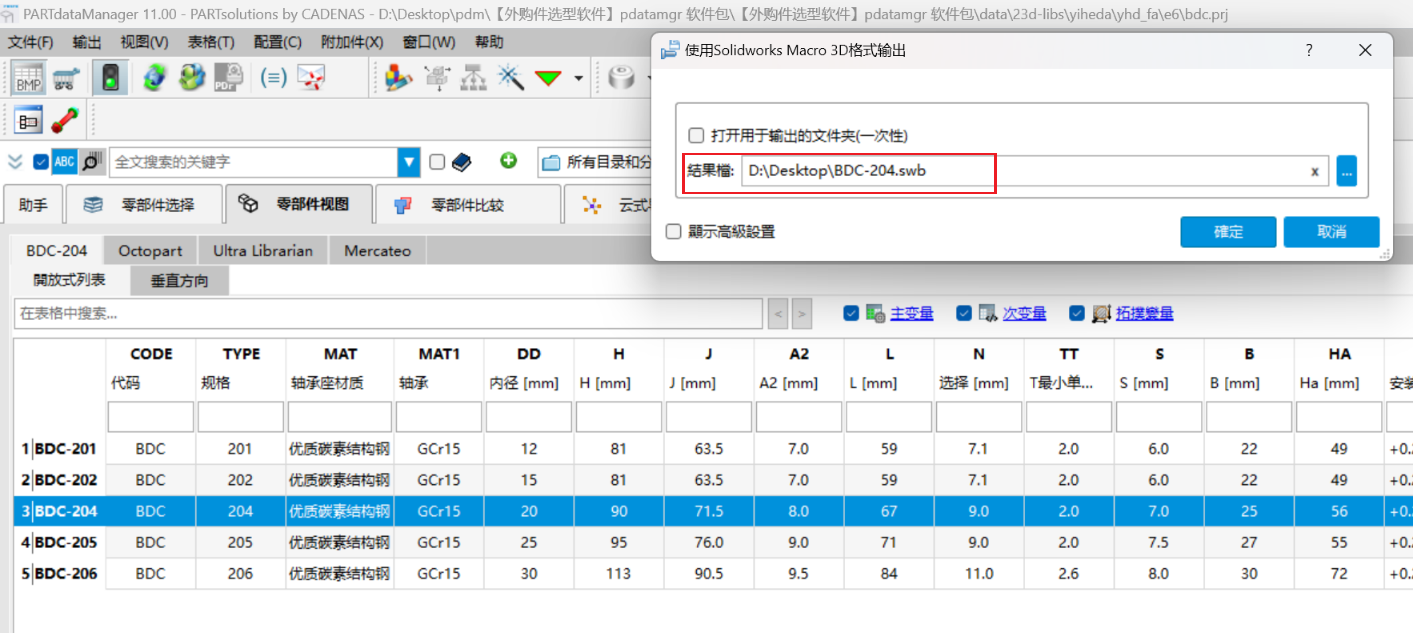1413x633 pixels.
Task: Switch to the Mercateo tab
Action: [x=377, y=251]
